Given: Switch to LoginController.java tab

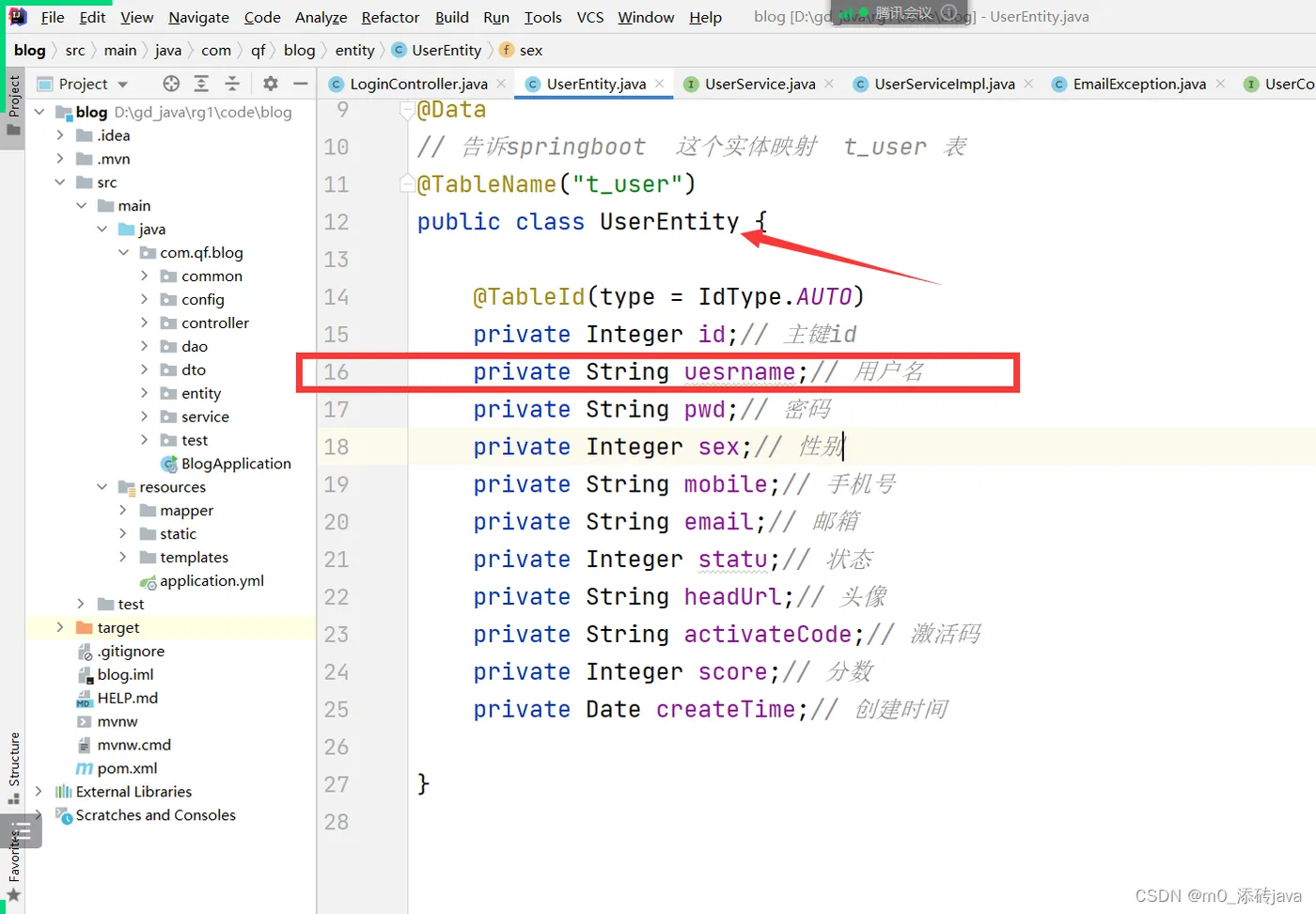Looking at the screenshot, I should tap(418, 84).
